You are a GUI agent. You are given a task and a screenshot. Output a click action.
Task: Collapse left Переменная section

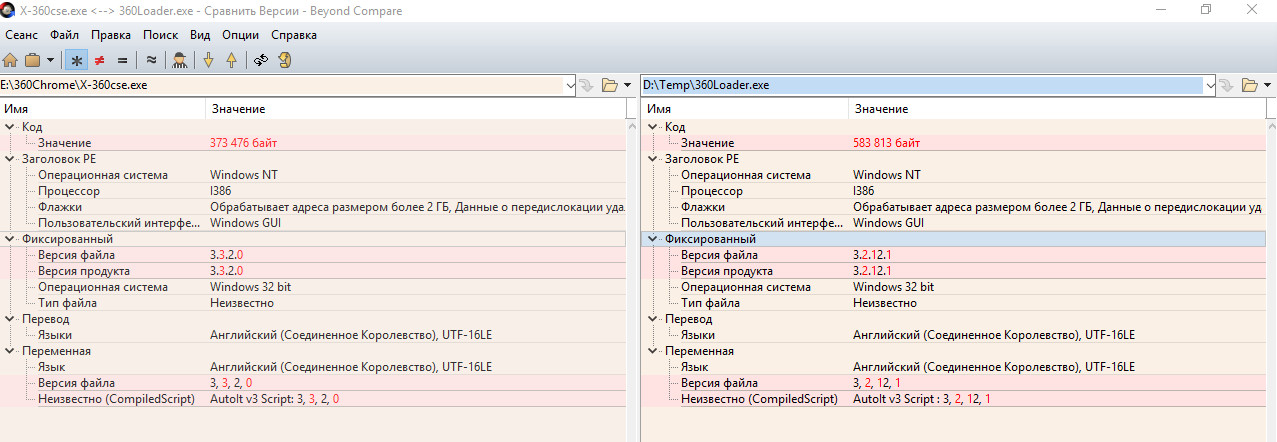point(10,351)
